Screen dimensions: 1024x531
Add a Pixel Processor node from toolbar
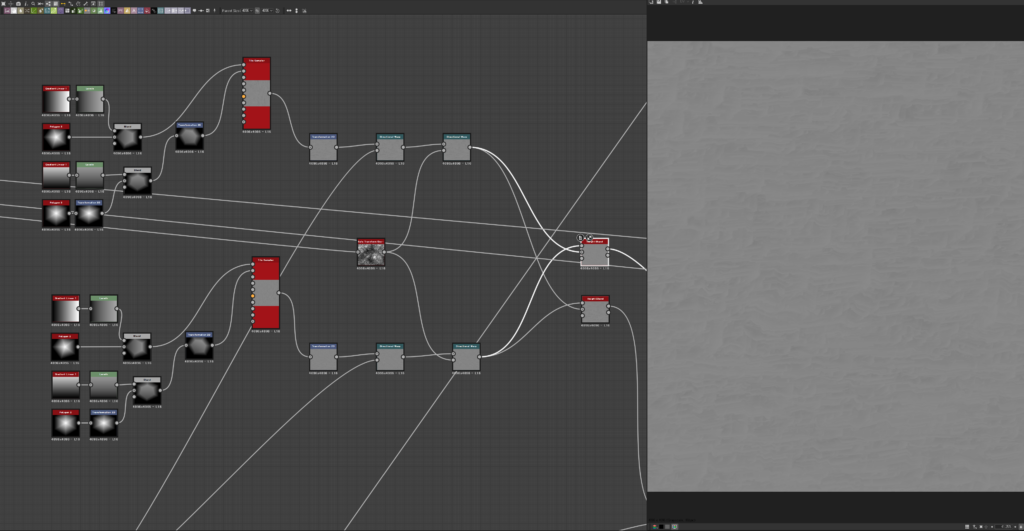[x=114, y=10]
